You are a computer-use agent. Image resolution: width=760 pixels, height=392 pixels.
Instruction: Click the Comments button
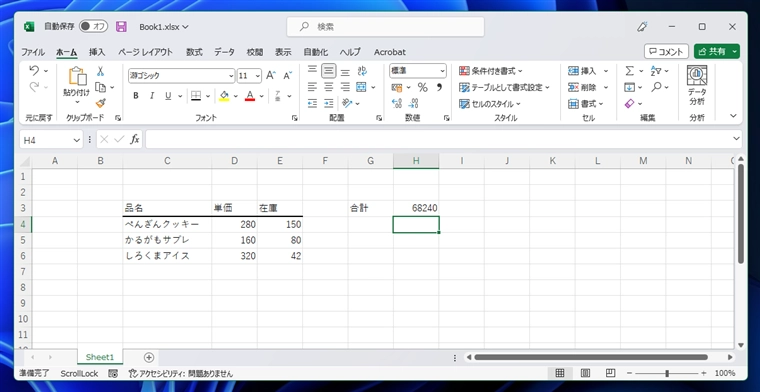tap(666, 51)
